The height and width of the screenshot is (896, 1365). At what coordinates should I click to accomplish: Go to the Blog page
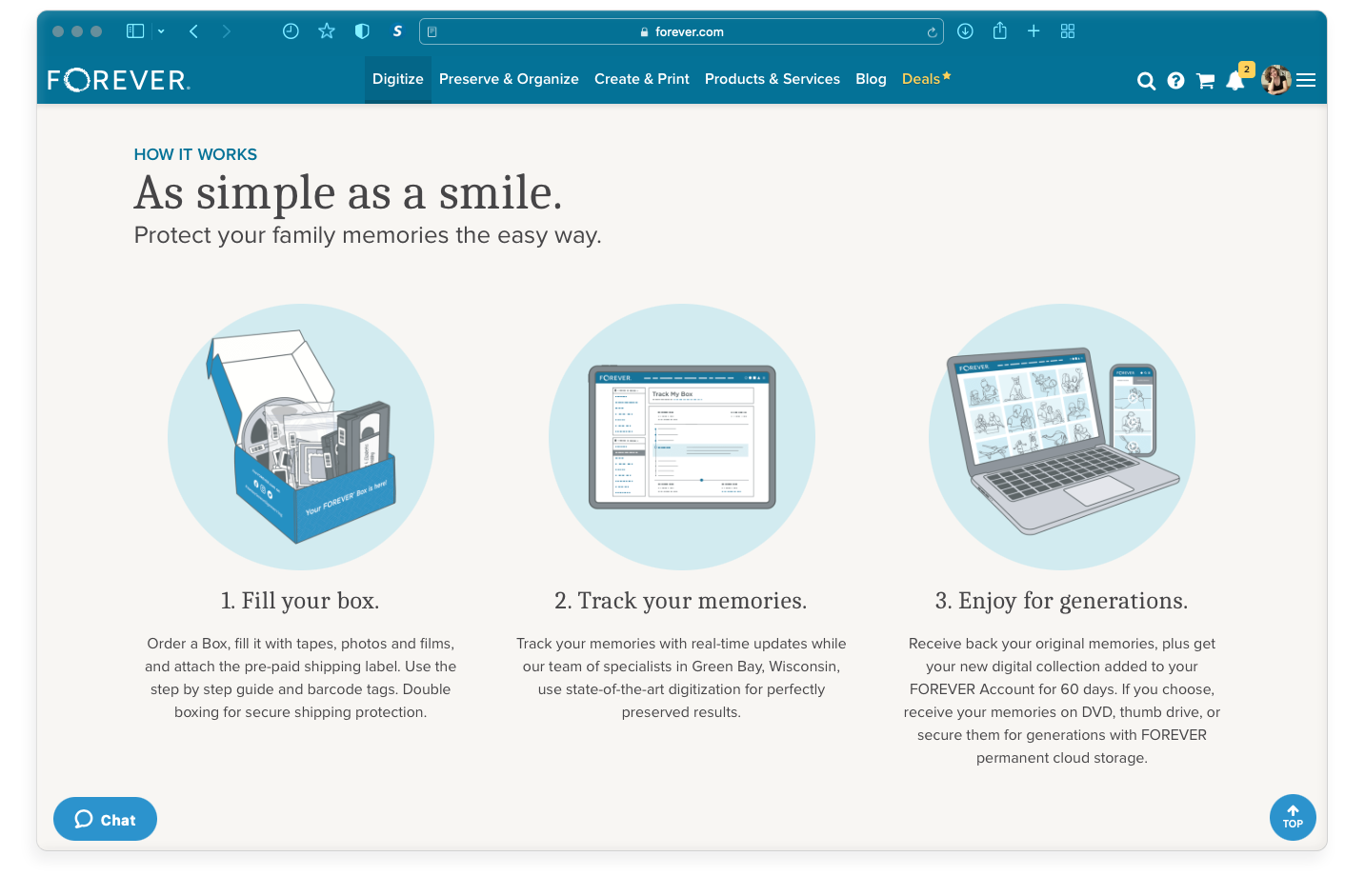point(871,79)
